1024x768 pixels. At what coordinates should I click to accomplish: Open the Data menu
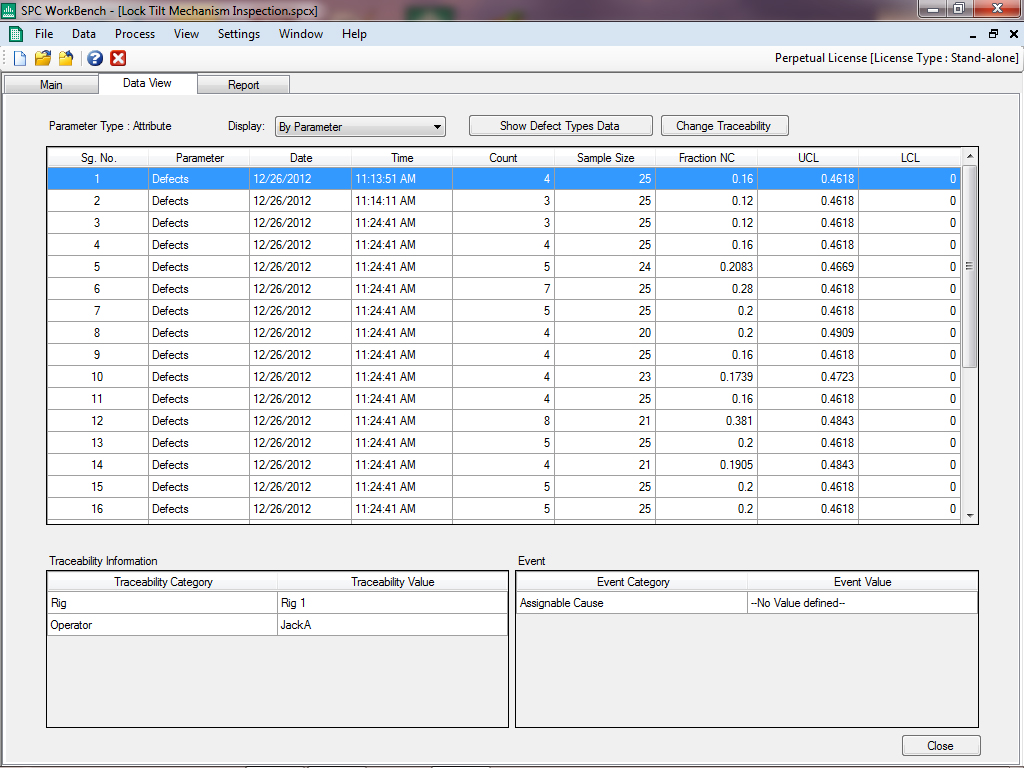(x=84, y=34)
